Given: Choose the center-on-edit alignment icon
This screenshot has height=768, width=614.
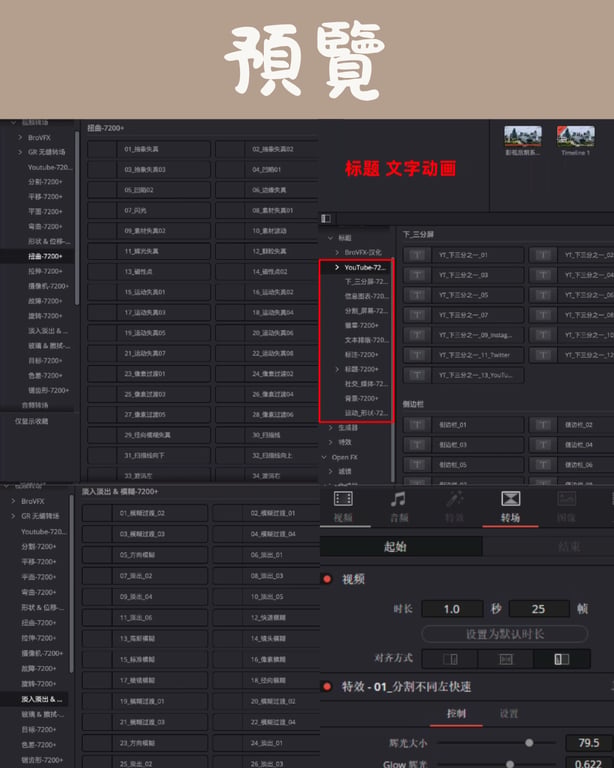Looking at the screenshot, I should click(505, 659).
